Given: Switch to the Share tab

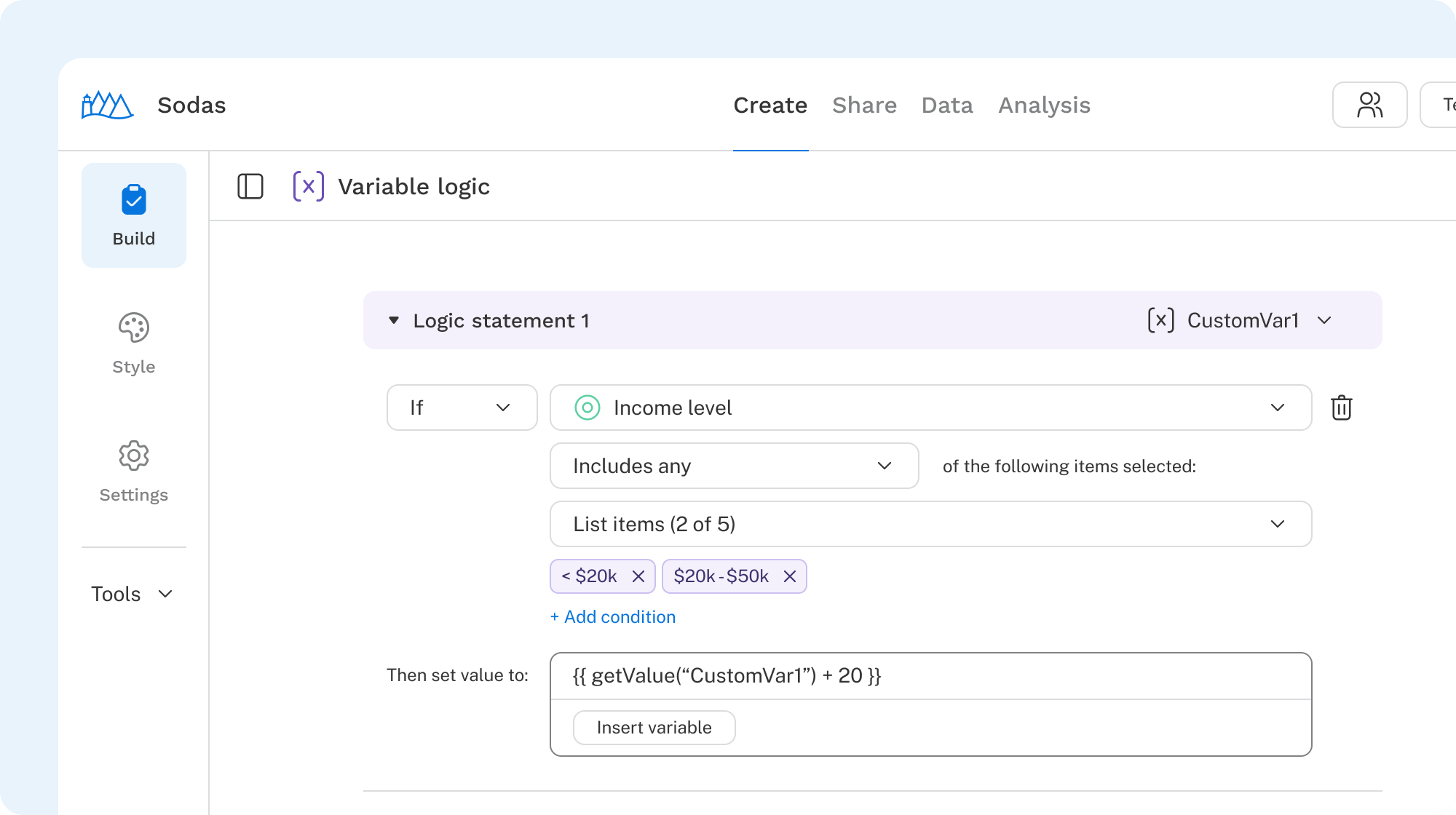Looking at the screenshot, I should (864, 105).
